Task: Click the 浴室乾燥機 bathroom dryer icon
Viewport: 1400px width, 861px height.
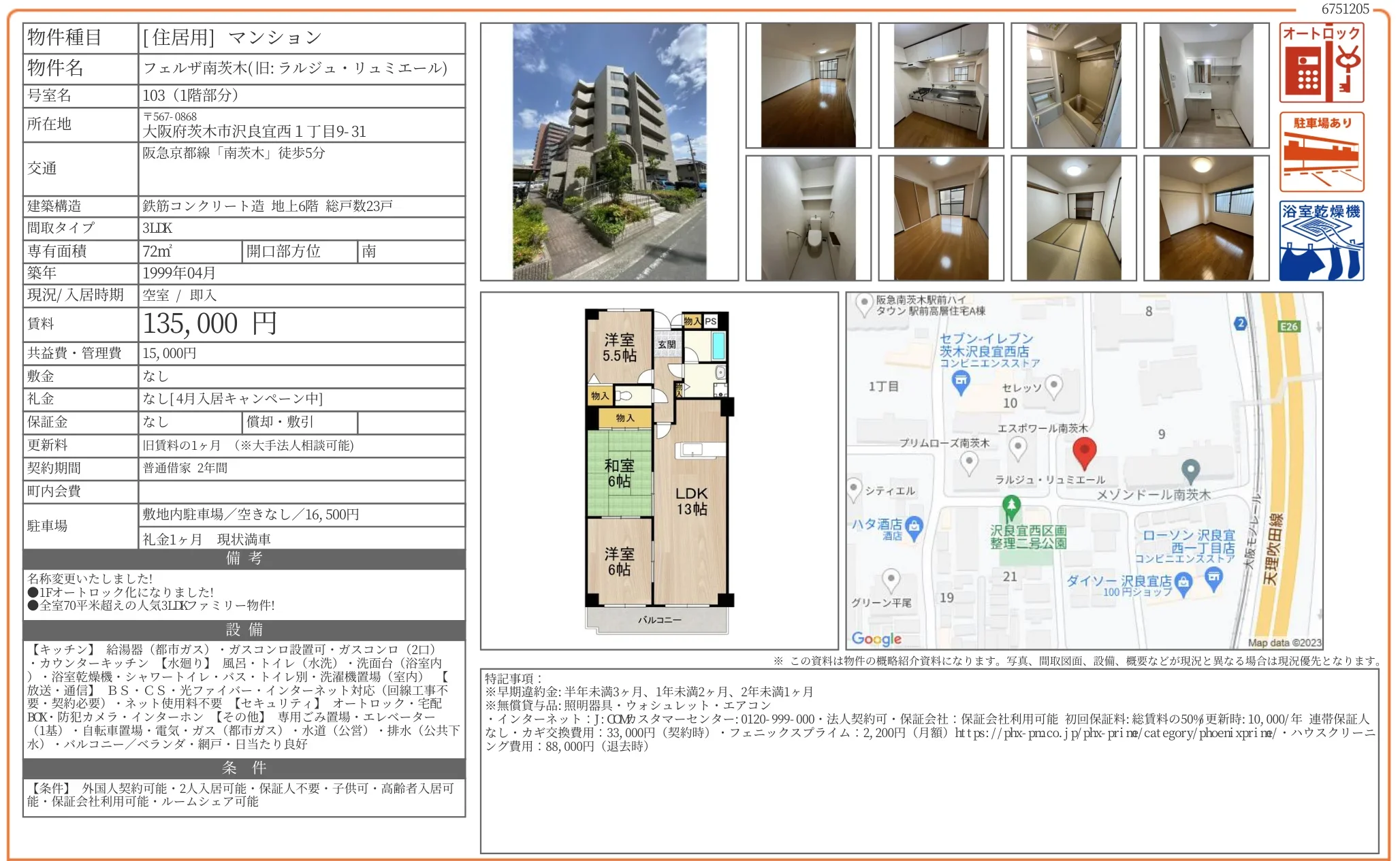Action: 1320,241
